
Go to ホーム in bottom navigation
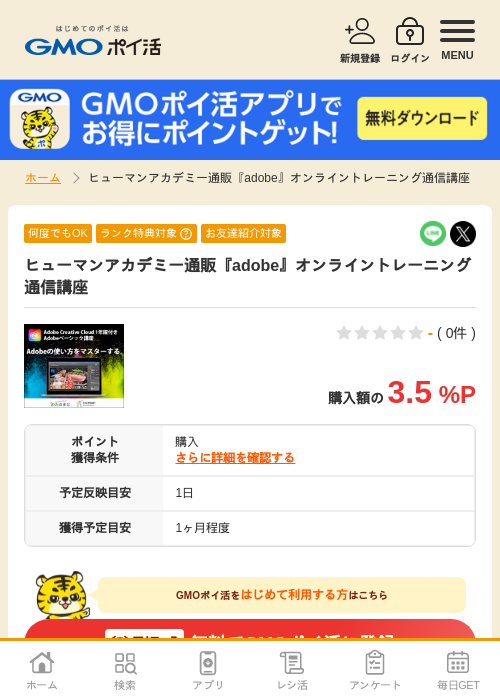(42, 671)
